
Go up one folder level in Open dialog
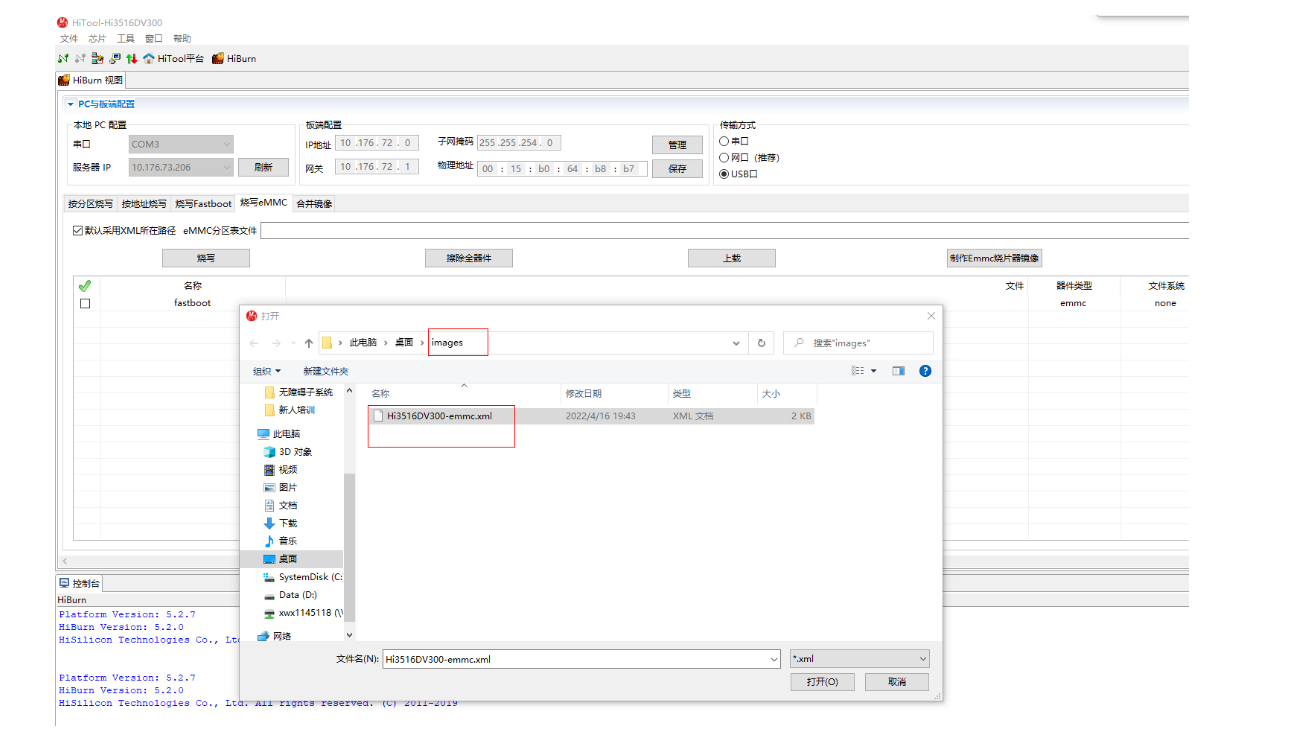[x=309, y=343]
